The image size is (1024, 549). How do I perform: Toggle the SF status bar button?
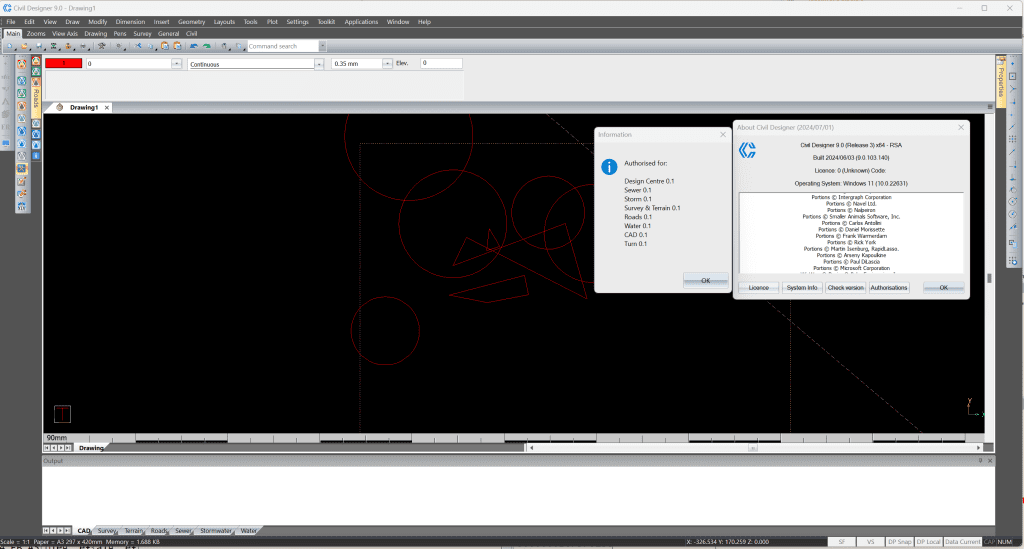(840, 541)
